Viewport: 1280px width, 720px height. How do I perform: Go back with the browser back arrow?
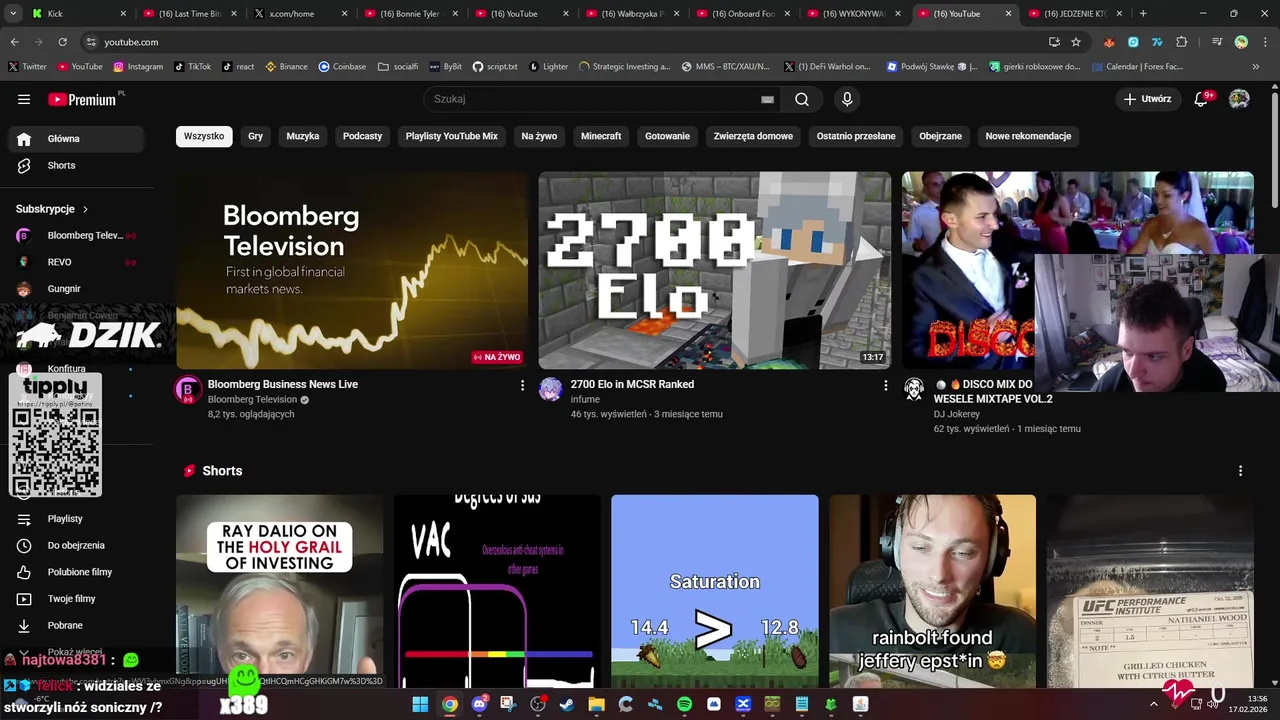tap(14, 42)
